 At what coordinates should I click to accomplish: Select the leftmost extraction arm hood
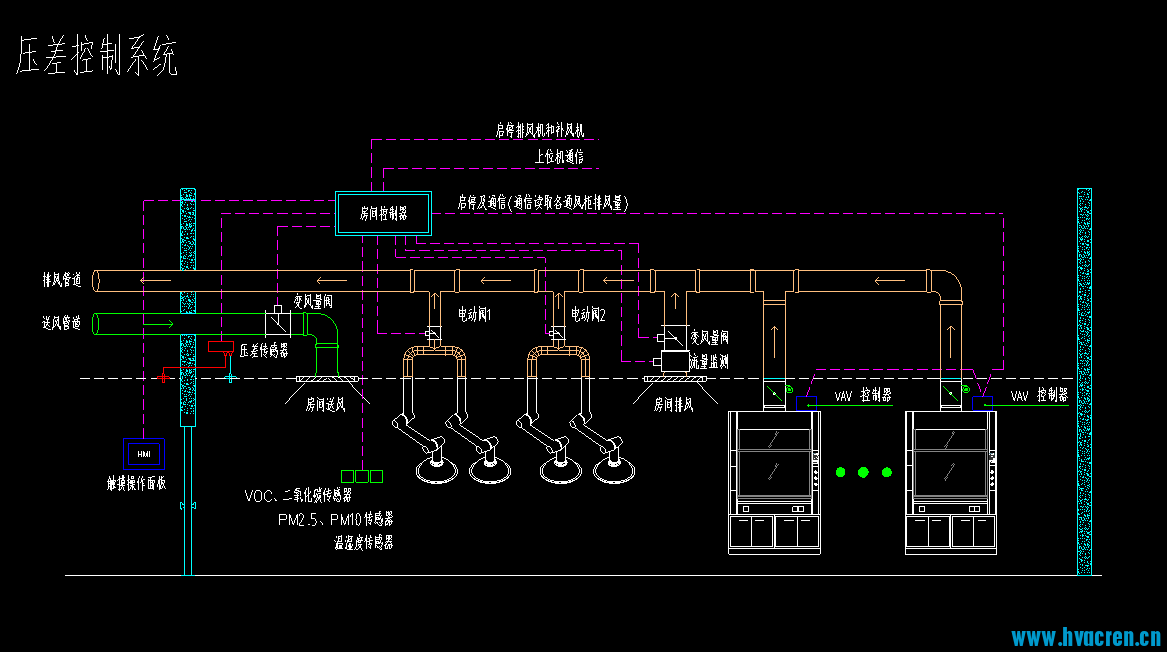point(437,468)
